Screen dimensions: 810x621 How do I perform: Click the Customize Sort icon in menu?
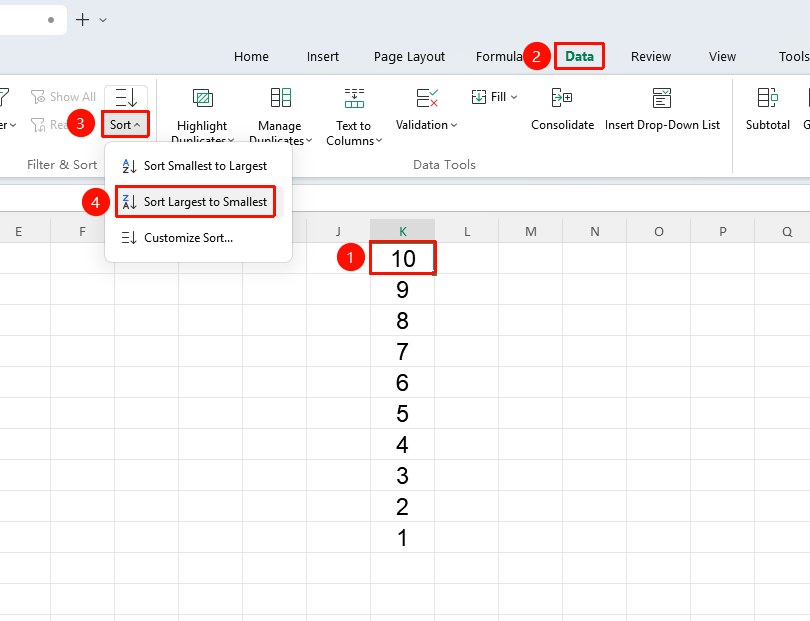coord(129,238)
